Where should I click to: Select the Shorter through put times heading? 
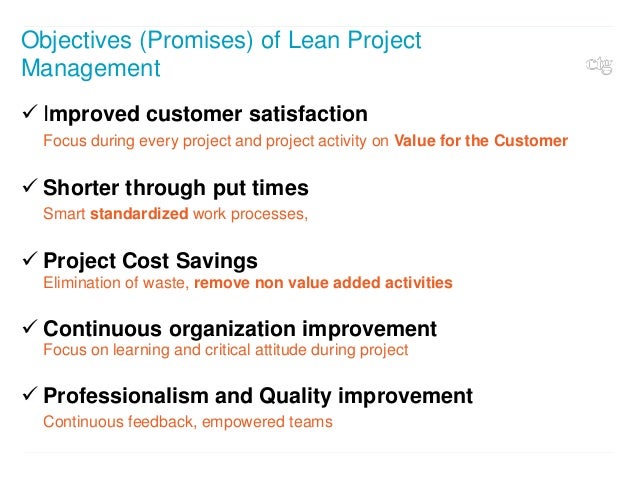click(176, 188)
